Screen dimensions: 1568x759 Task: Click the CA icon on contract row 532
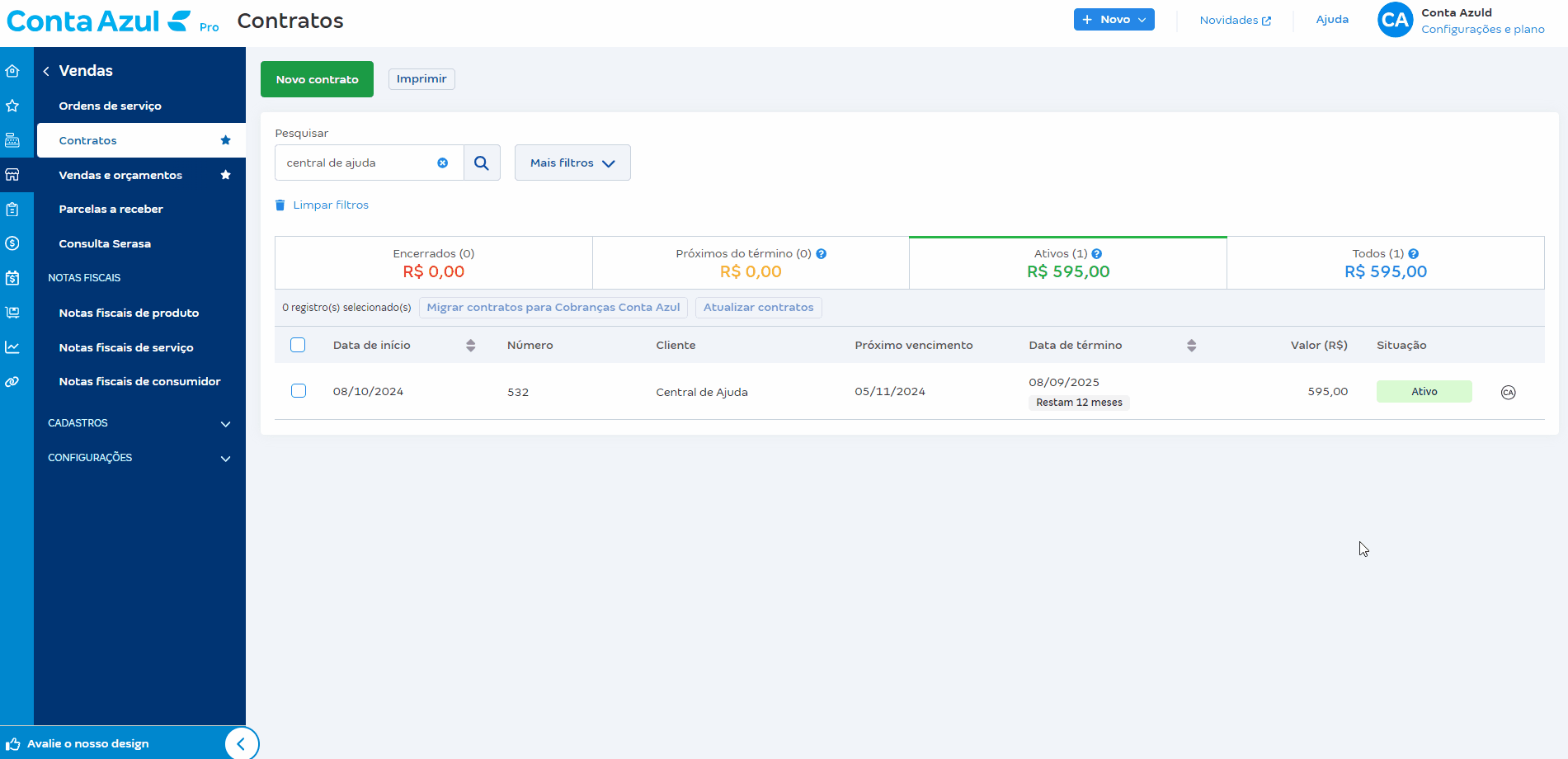click(1508, 393)
